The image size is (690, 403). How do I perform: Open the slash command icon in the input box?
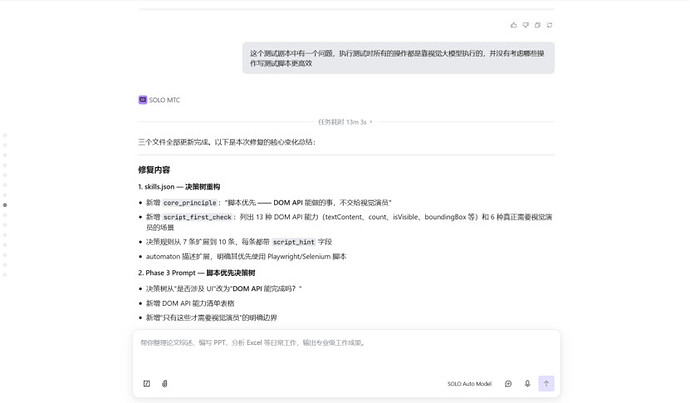point(147,384)
